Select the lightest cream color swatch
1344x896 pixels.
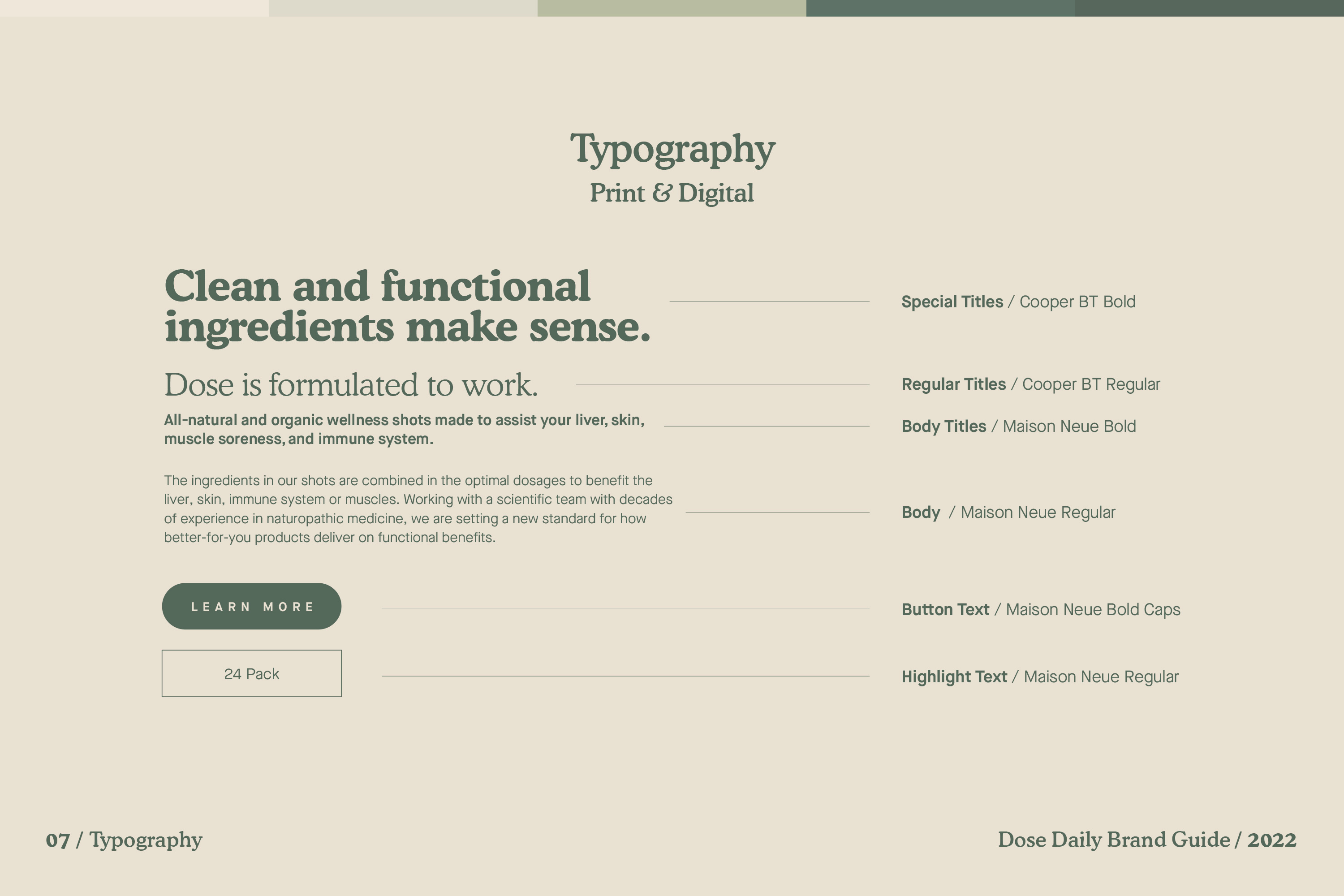134,8
